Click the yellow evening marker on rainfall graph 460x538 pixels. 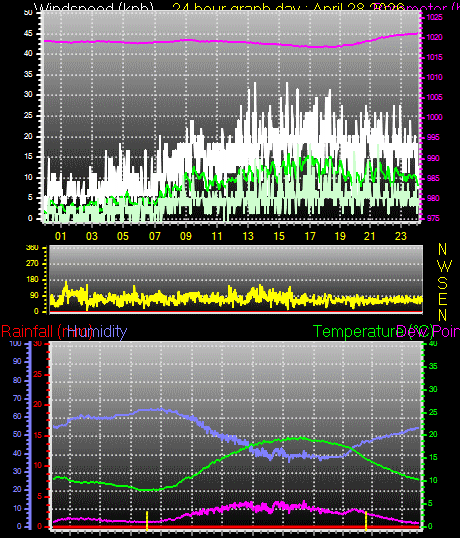coord(366,521)
